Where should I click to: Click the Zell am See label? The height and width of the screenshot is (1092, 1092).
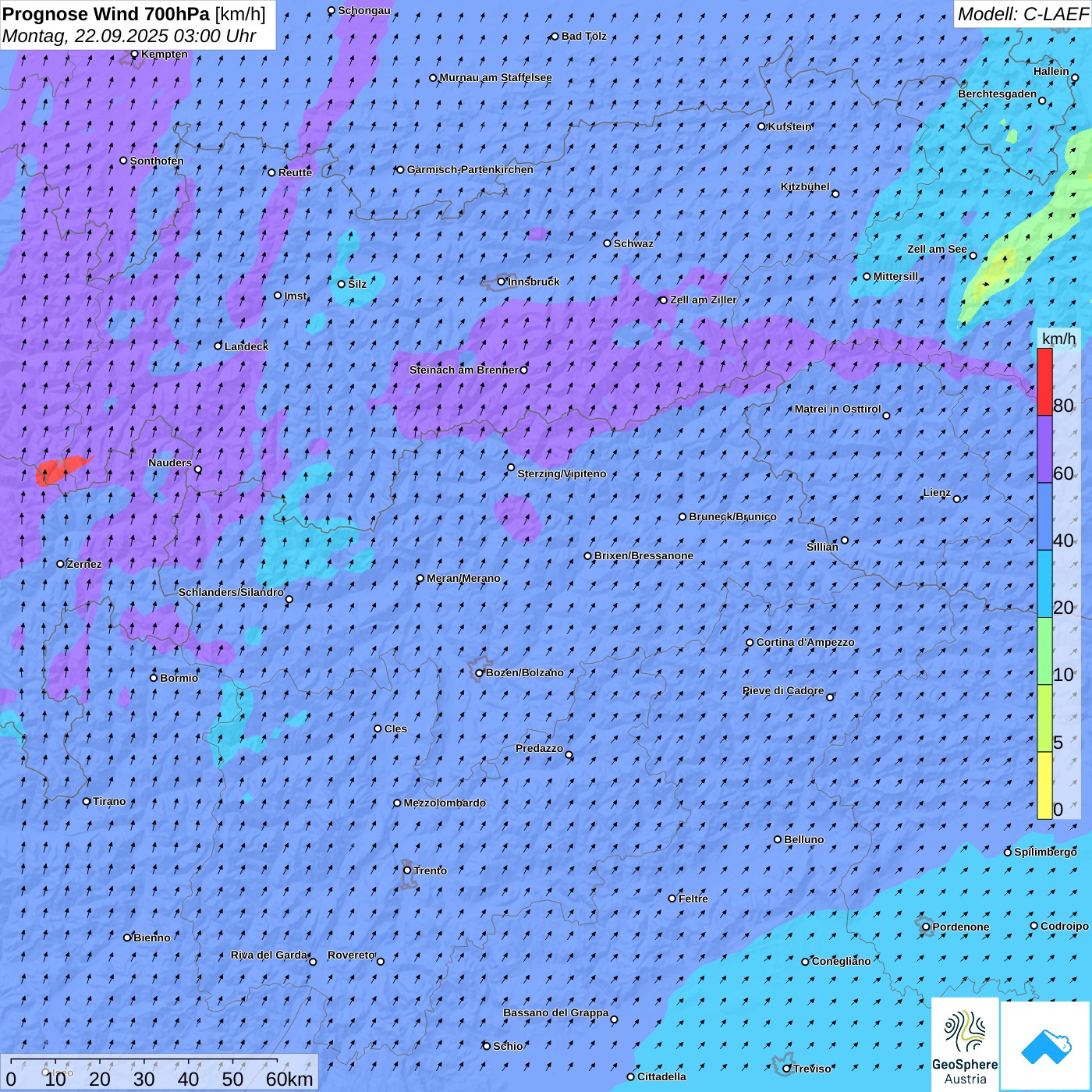937,249
